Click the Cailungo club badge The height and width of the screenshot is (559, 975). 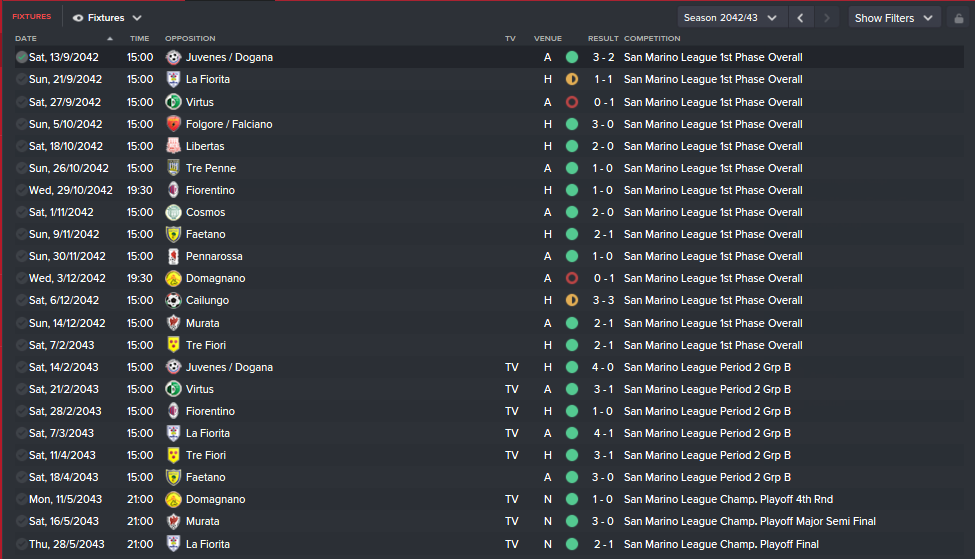(x=173, y=300)
